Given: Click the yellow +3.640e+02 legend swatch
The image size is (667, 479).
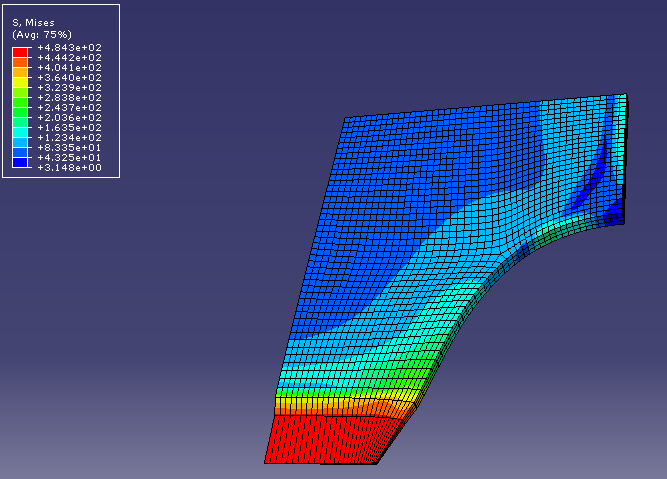Looking at the screenshot, I should (x=20, y=83).
